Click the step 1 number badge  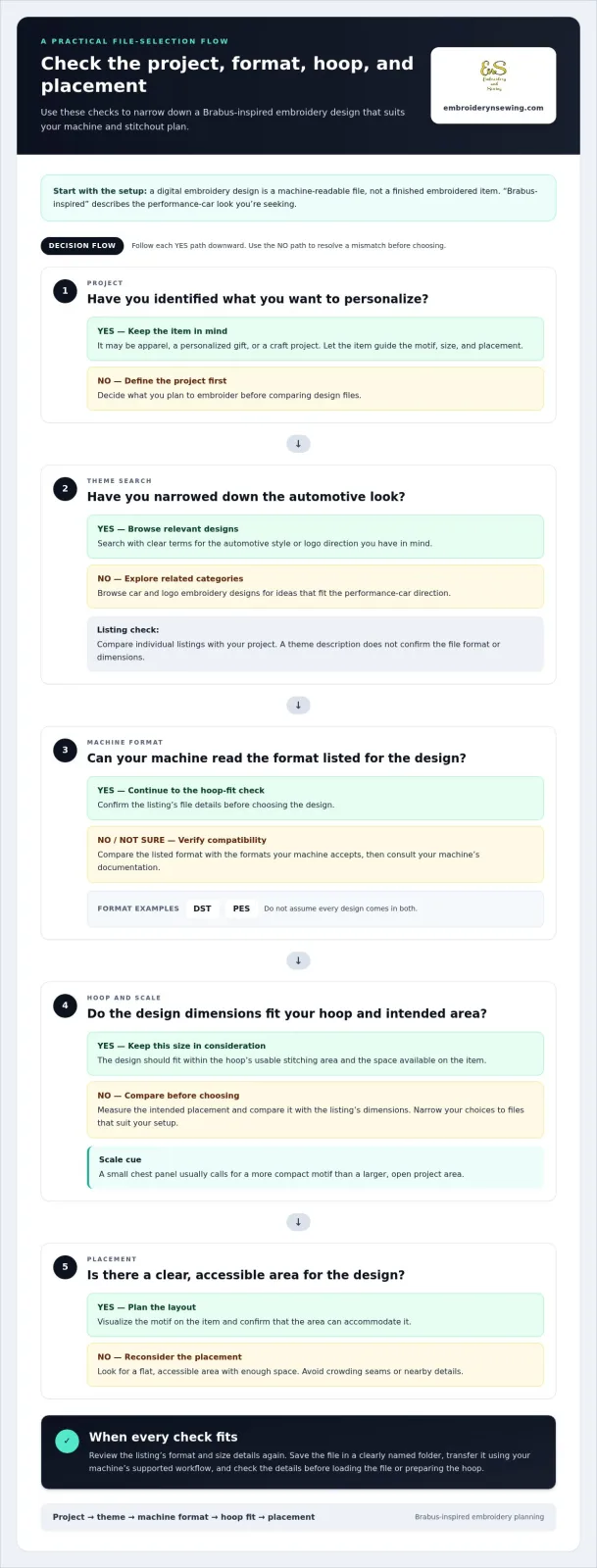65,291
